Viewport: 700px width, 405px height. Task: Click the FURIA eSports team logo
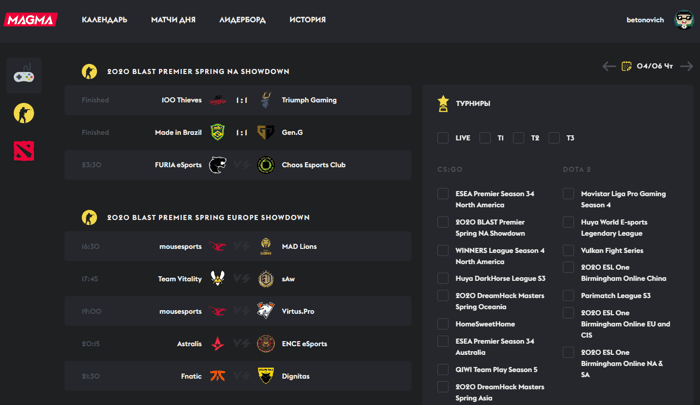218,165
